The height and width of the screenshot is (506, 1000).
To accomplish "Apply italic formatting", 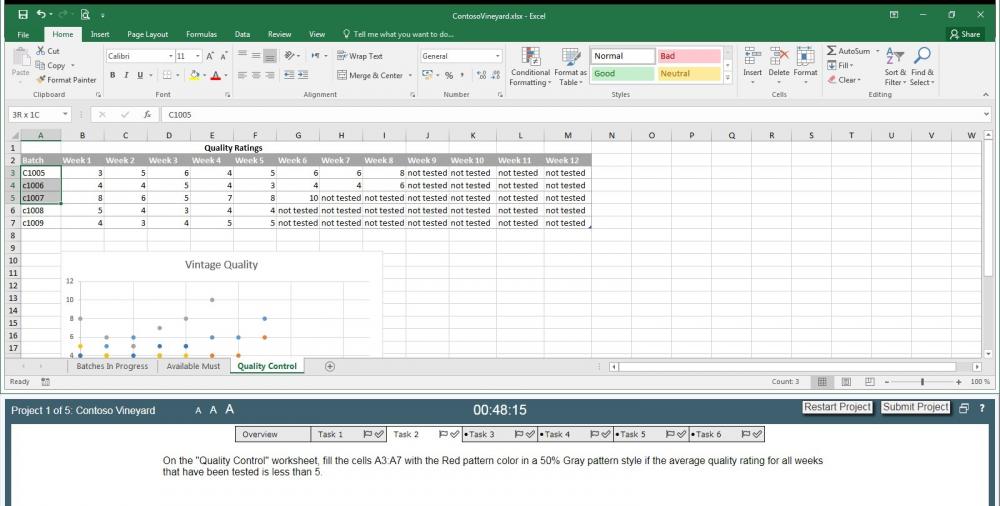I will pos(126,75).
